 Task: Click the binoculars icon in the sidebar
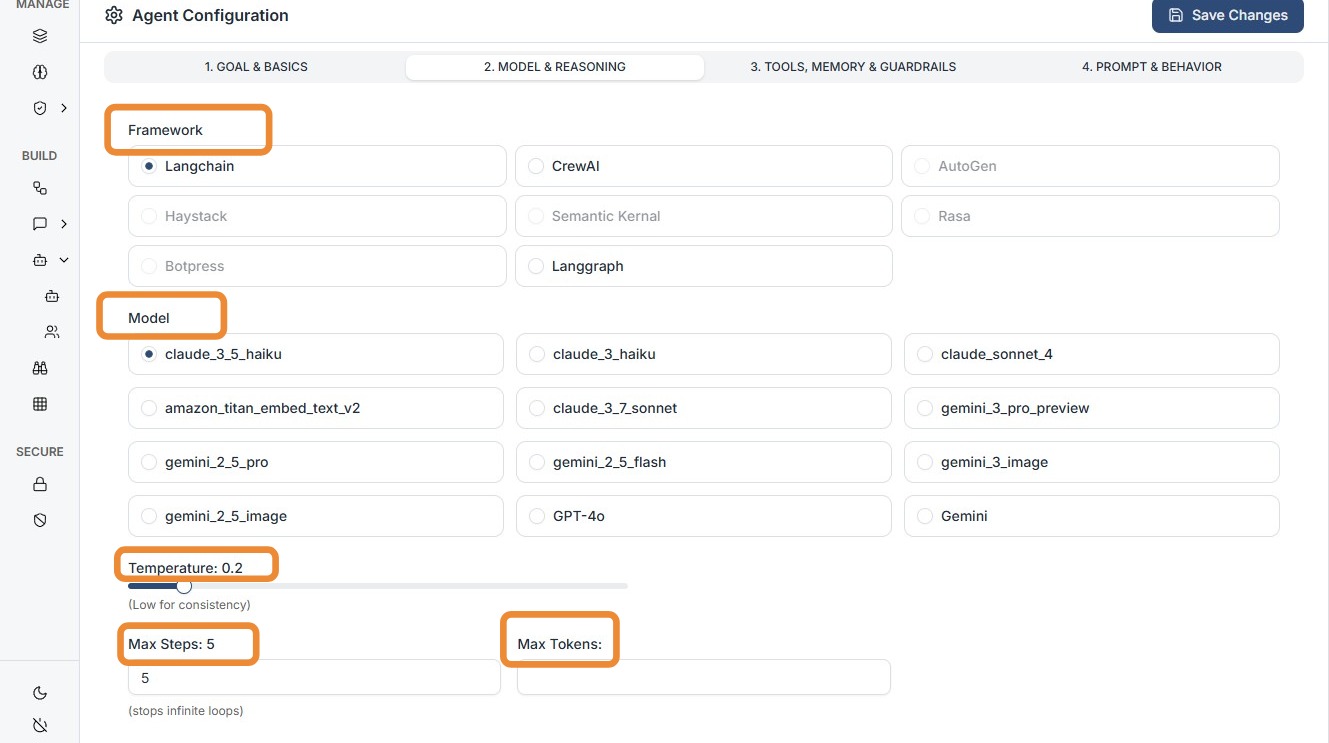[40, 368]
